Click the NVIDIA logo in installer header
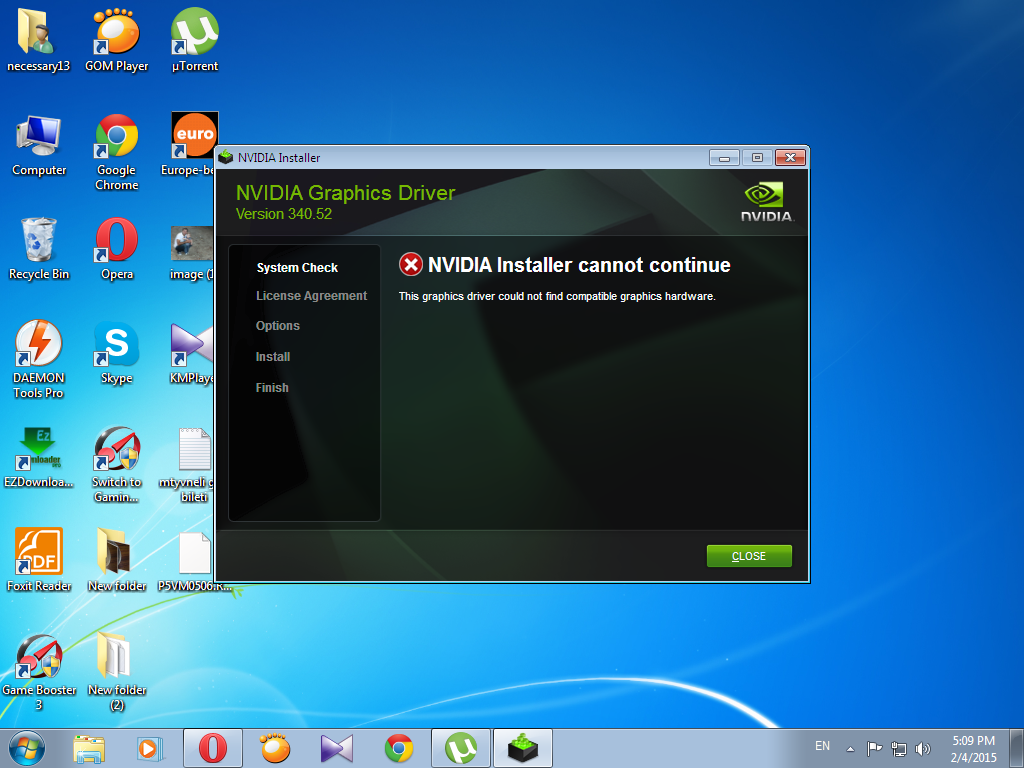 point(767,202)
